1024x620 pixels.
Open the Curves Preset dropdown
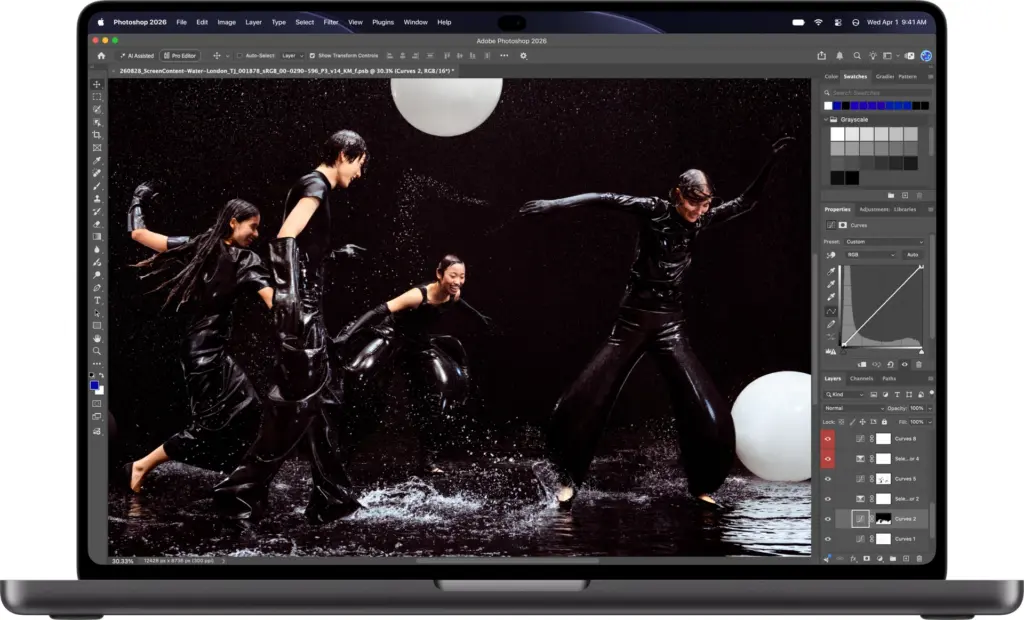click(884, 242)
